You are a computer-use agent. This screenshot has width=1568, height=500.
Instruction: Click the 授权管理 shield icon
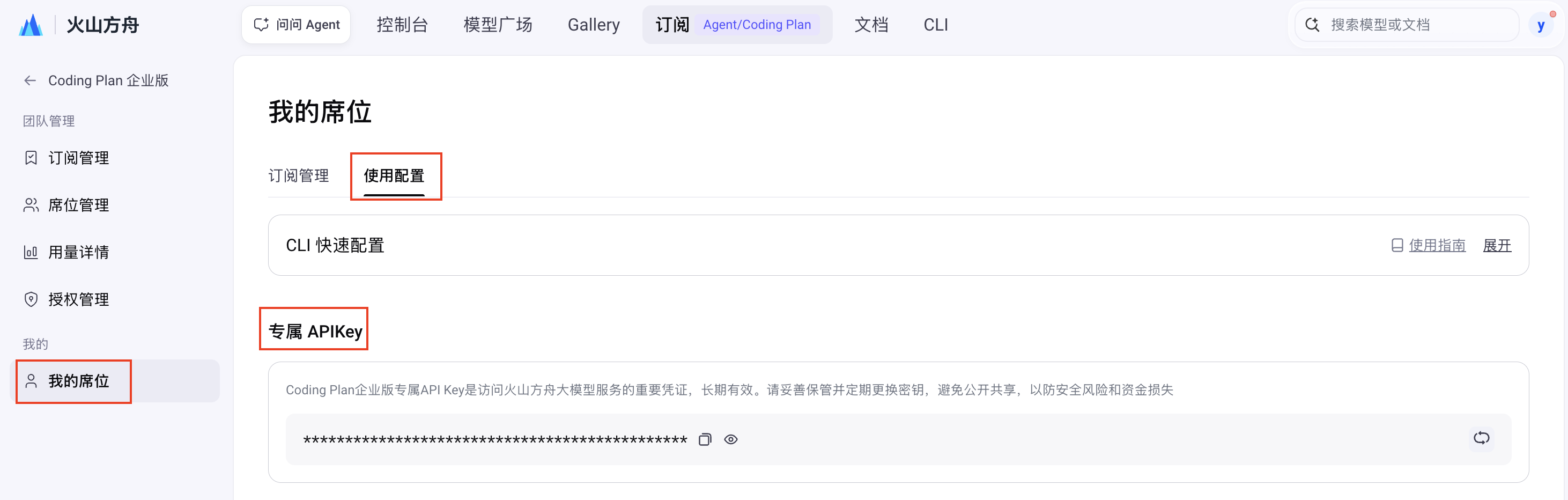(31, 300)
